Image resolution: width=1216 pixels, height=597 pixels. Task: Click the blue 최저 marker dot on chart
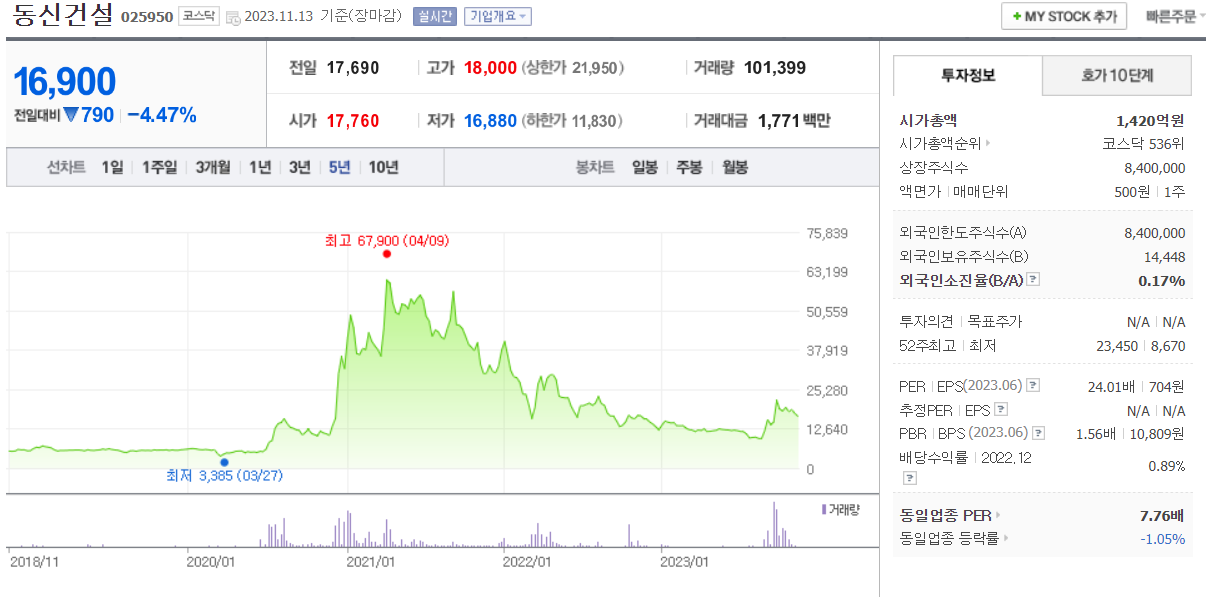[x=224, y=462]
